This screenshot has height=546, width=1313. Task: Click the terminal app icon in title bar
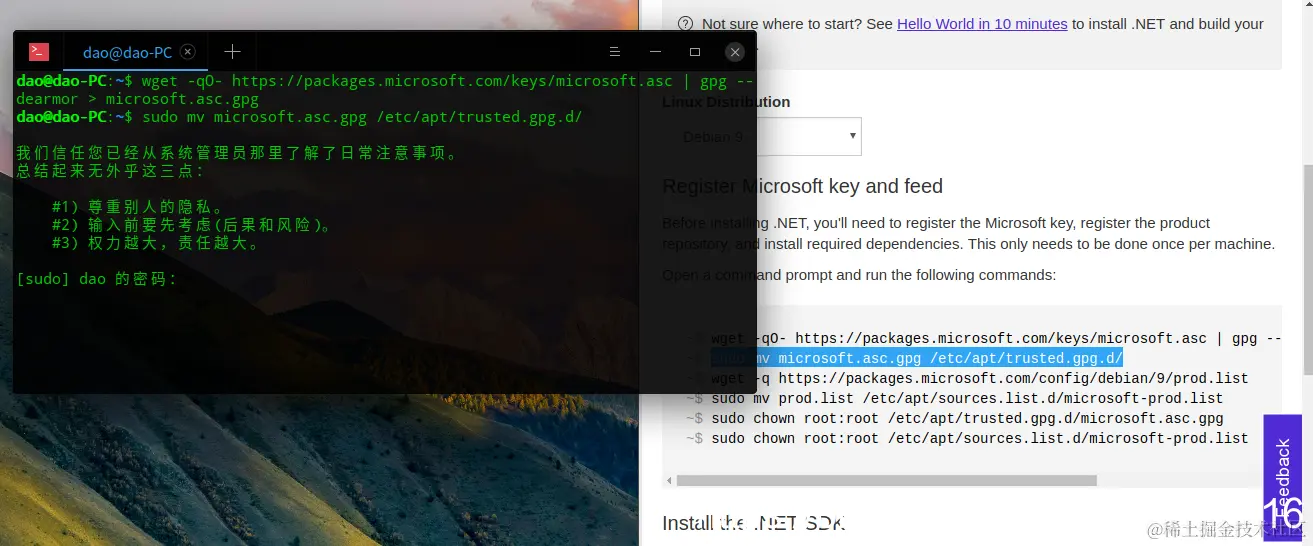click(39, 52)
